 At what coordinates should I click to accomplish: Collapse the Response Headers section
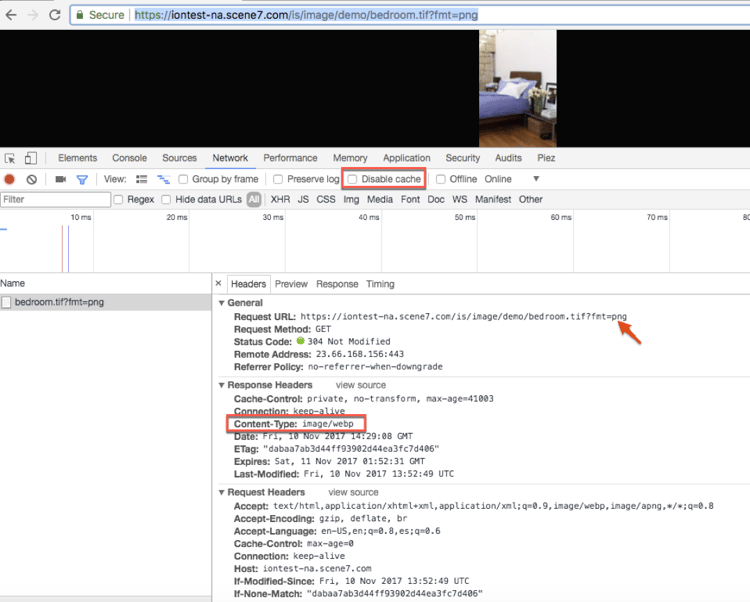click(x=221, y=385)
